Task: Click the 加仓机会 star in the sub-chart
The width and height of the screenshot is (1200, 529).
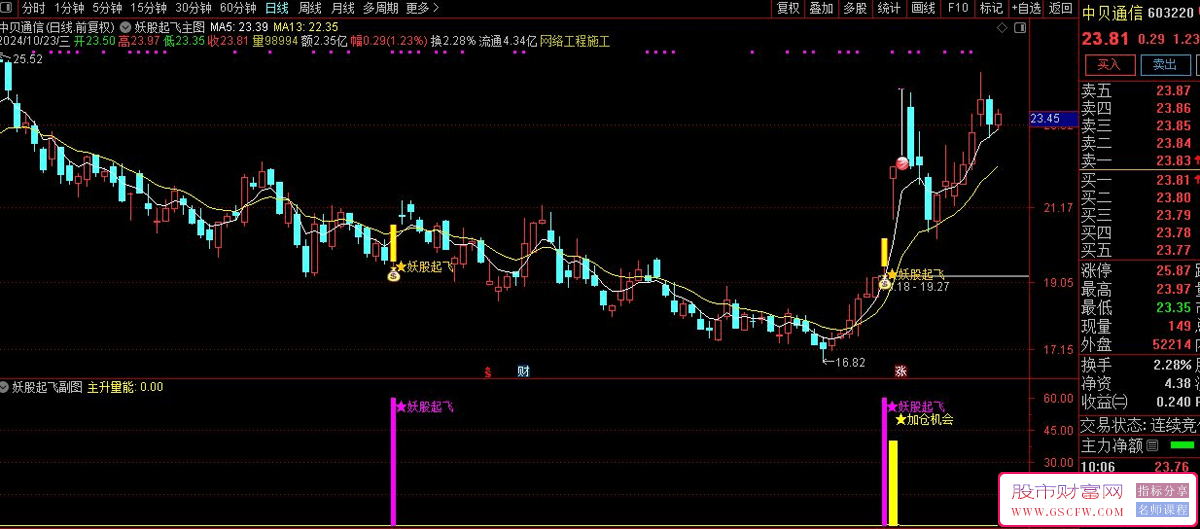Action: 900,420
